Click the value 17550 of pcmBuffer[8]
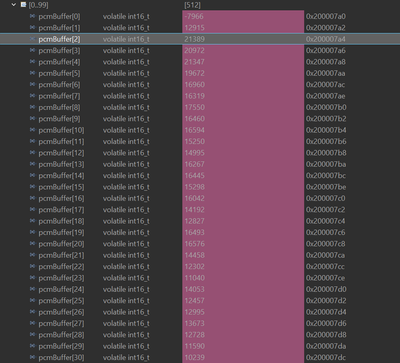The width and height of the screenshot is (400, 363). point(195,107)
